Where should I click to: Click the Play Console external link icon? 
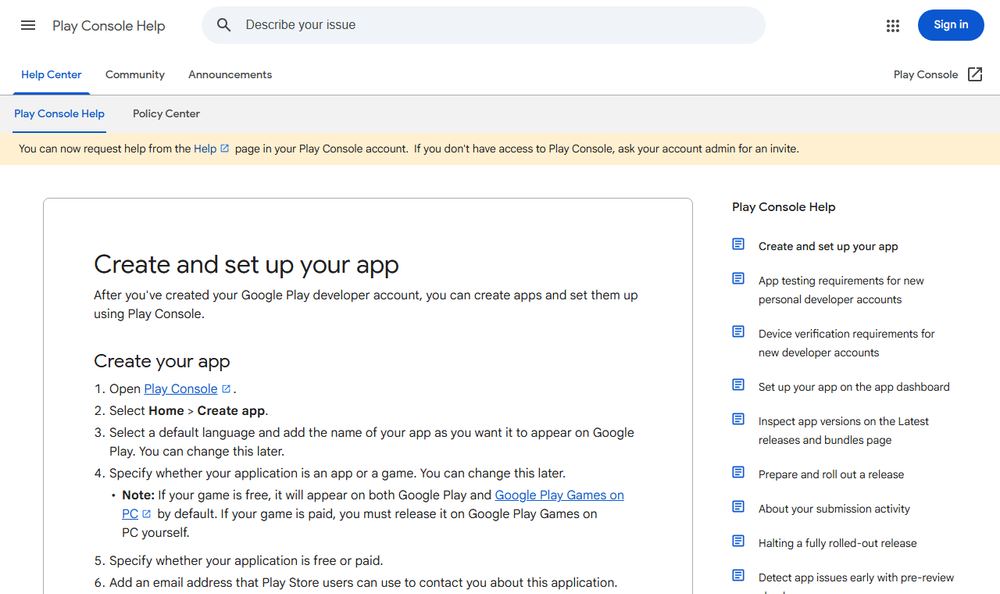click(975, 75)
